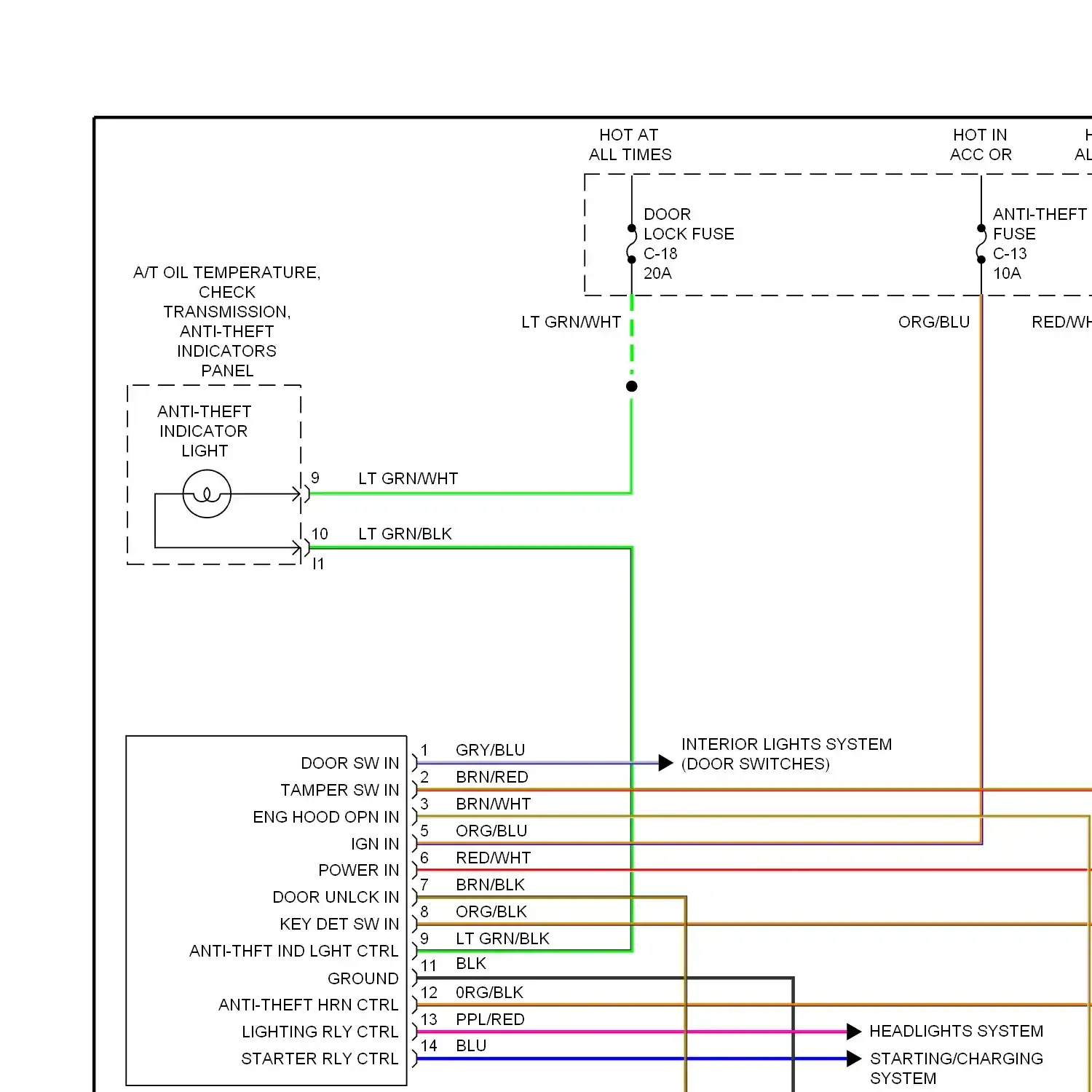Select the GROUND terminal label
Screen dimensions: 1092x1092
coord(363,978)
